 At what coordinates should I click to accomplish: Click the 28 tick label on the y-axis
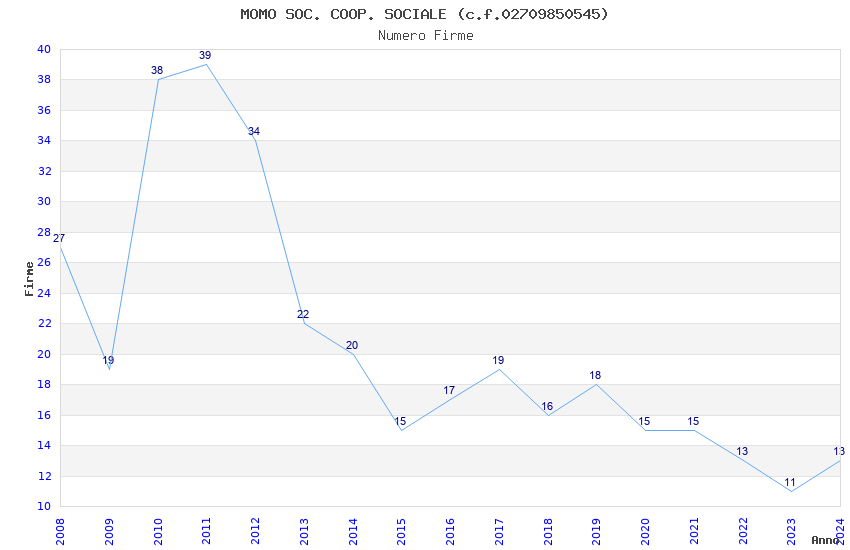click(44, 232)
